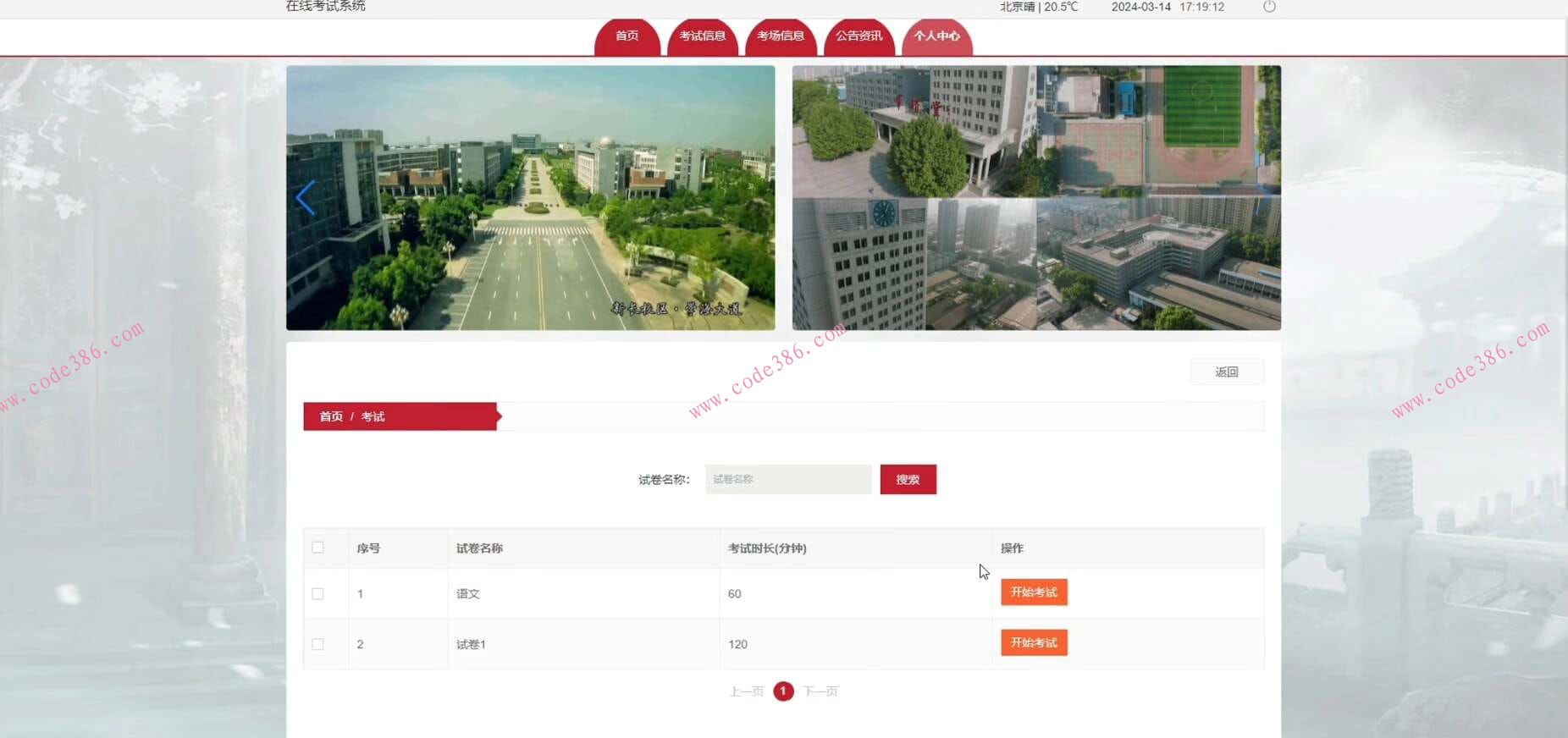1568x738 pixels.
Task: Click the aerial campus collage image
Action: coord(1036,198)
